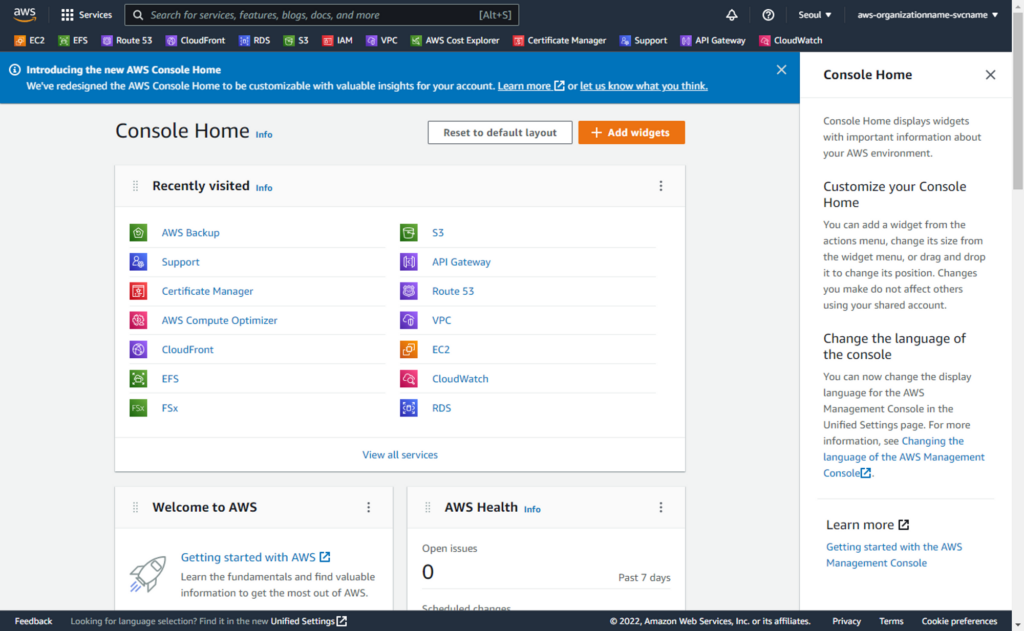Image resolution: width=1024 pixels, height=631 pixels.
Task: Open the CloudFront link in Recently visited
Action: pyautogui.click(x=187, y=349)
